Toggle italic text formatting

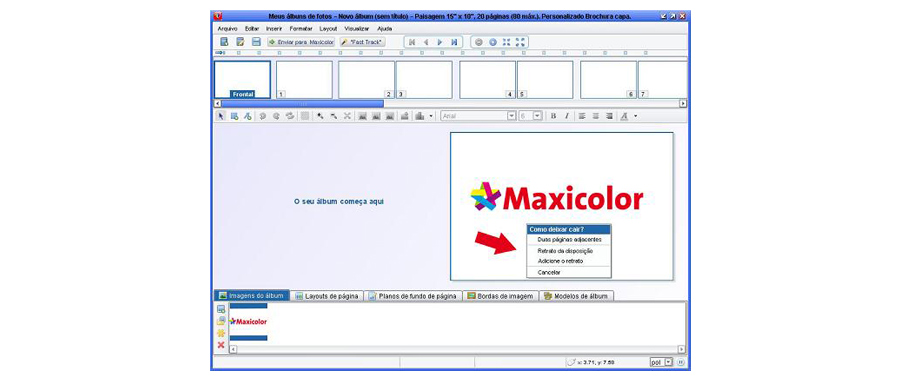click(x=567, y=116)
